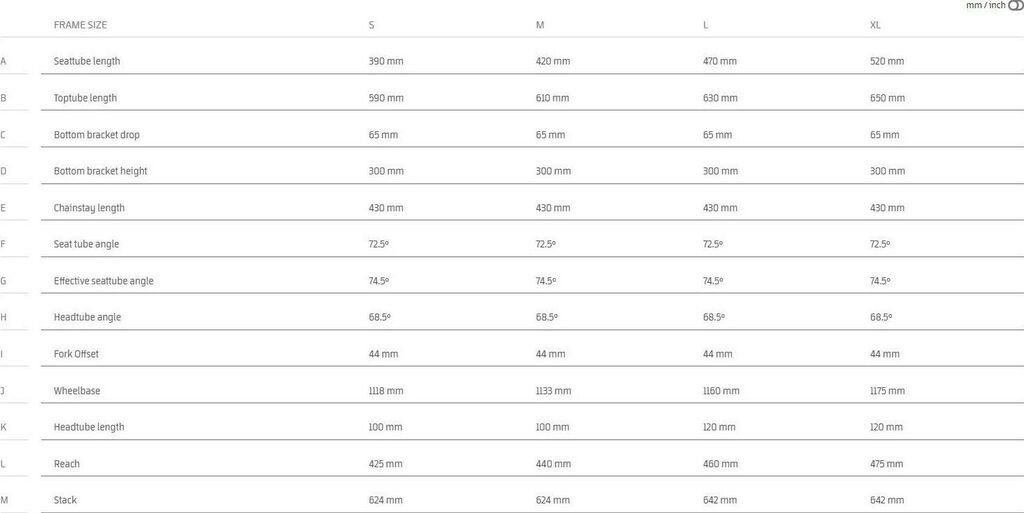This screenshot has height=513, width=1024.
Task: Select the S frame size column header
Action: coord(372,25)
